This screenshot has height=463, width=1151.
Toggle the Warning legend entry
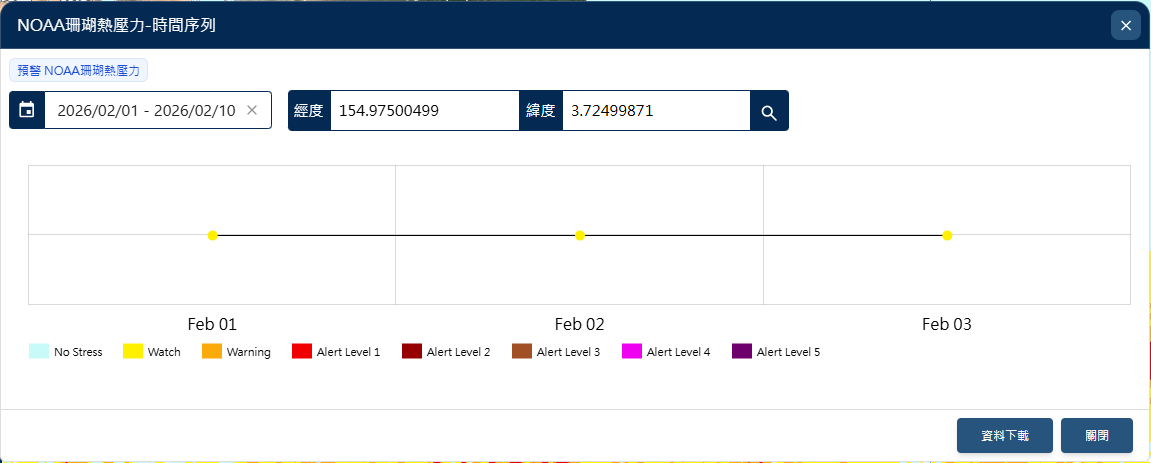click(237, 352)
